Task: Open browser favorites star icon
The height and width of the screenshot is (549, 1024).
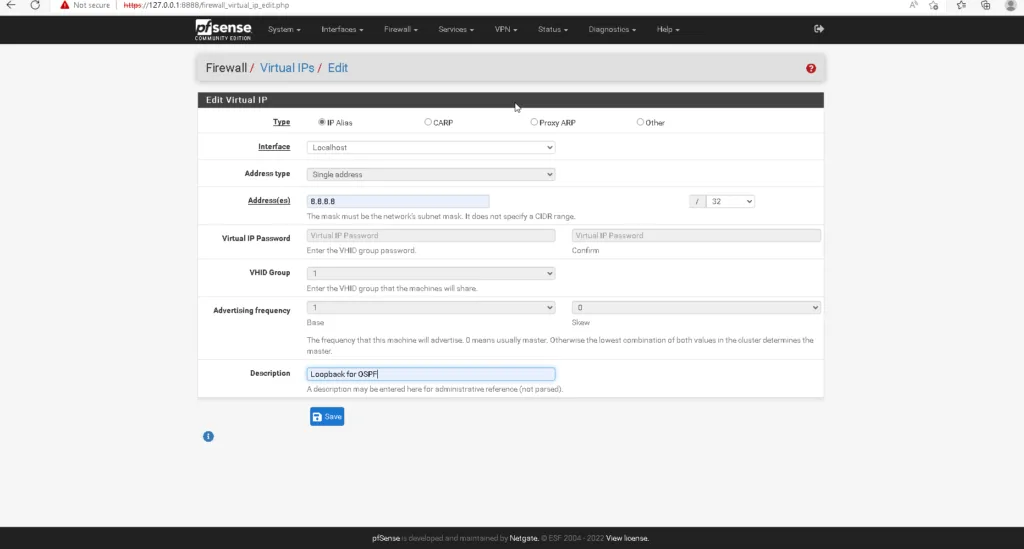Action: point(961,5)
